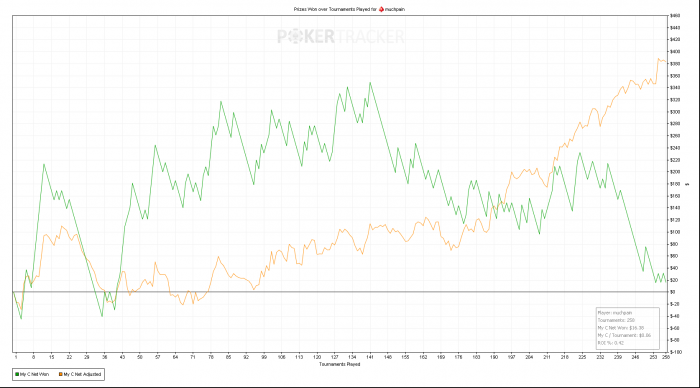
Task: Click the 'Player: muchpain' line in stats box
Action: (x=615, y=313)
